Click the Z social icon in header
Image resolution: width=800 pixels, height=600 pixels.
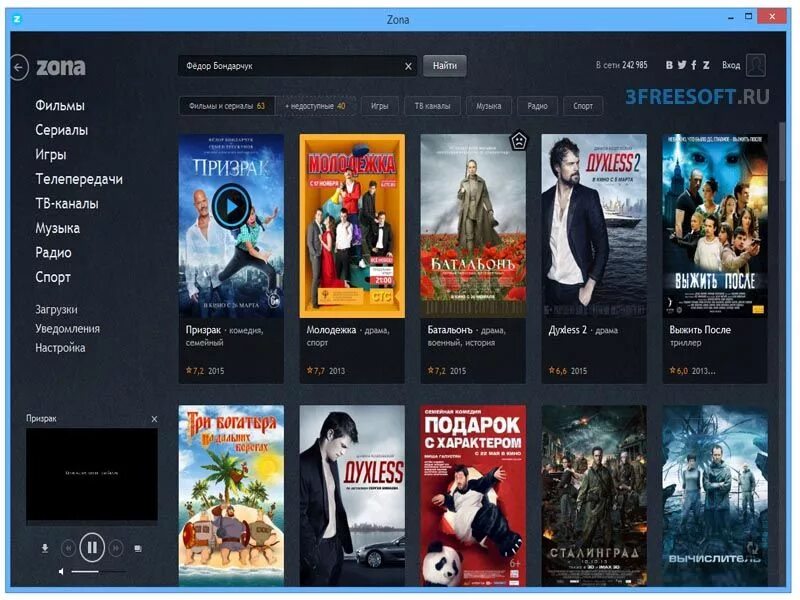coord(706,65)
